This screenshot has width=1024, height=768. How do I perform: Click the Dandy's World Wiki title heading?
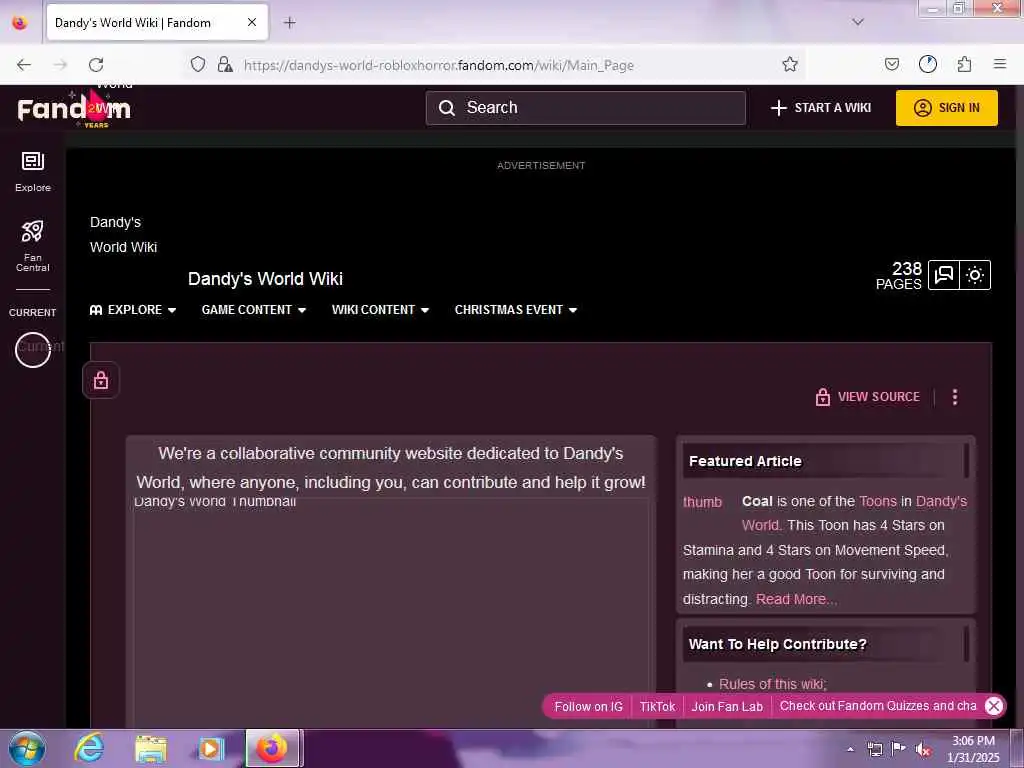(x=265, y=279)
